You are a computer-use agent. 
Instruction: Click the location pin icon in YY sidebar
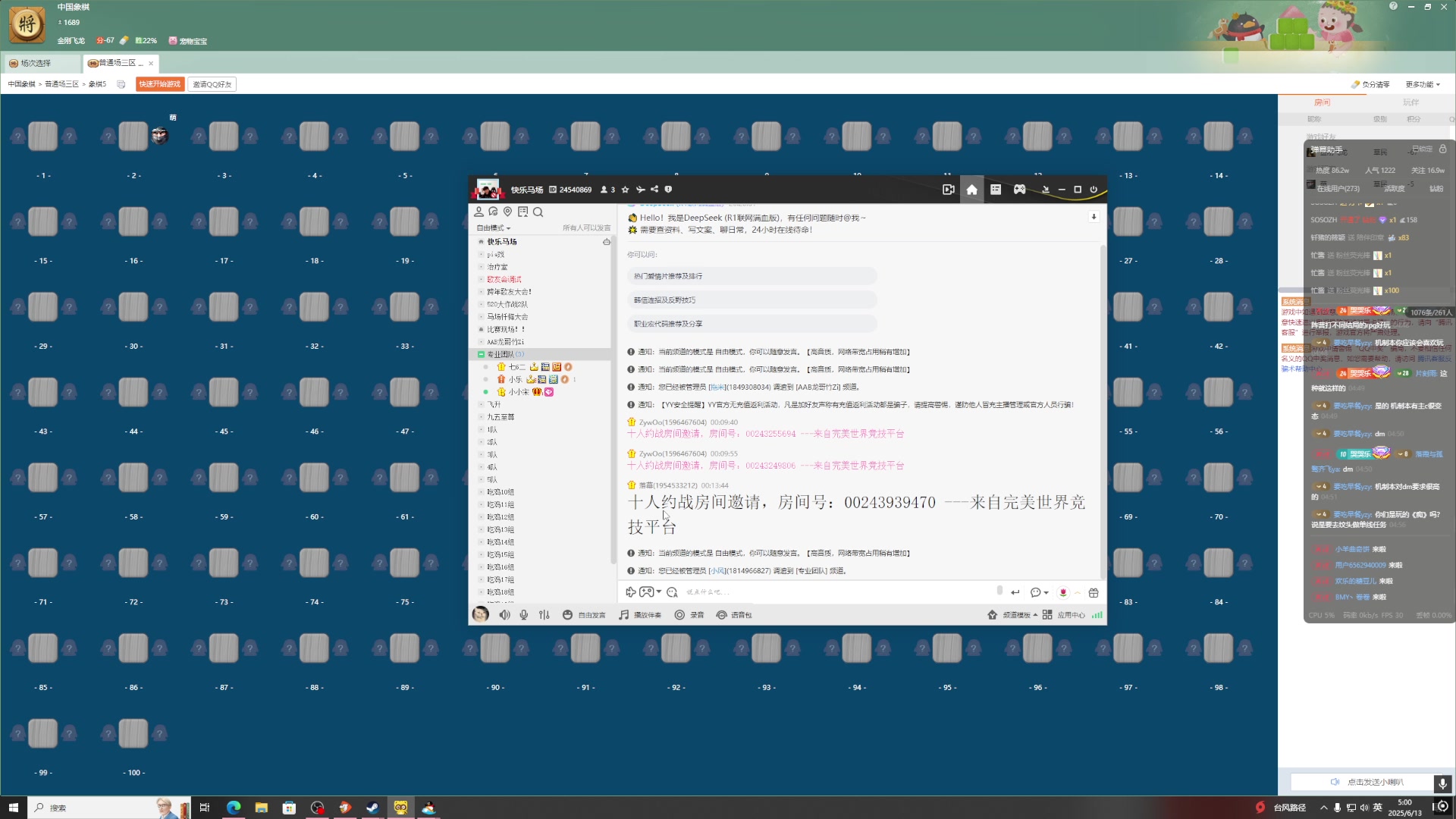coord(507,212)
